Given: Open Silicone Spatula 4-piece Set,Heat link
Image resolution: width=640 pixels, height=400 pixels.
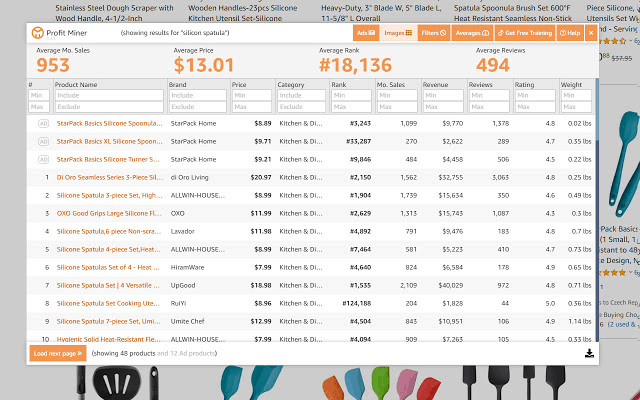Looking at the screenshot, I should [109, 249].
